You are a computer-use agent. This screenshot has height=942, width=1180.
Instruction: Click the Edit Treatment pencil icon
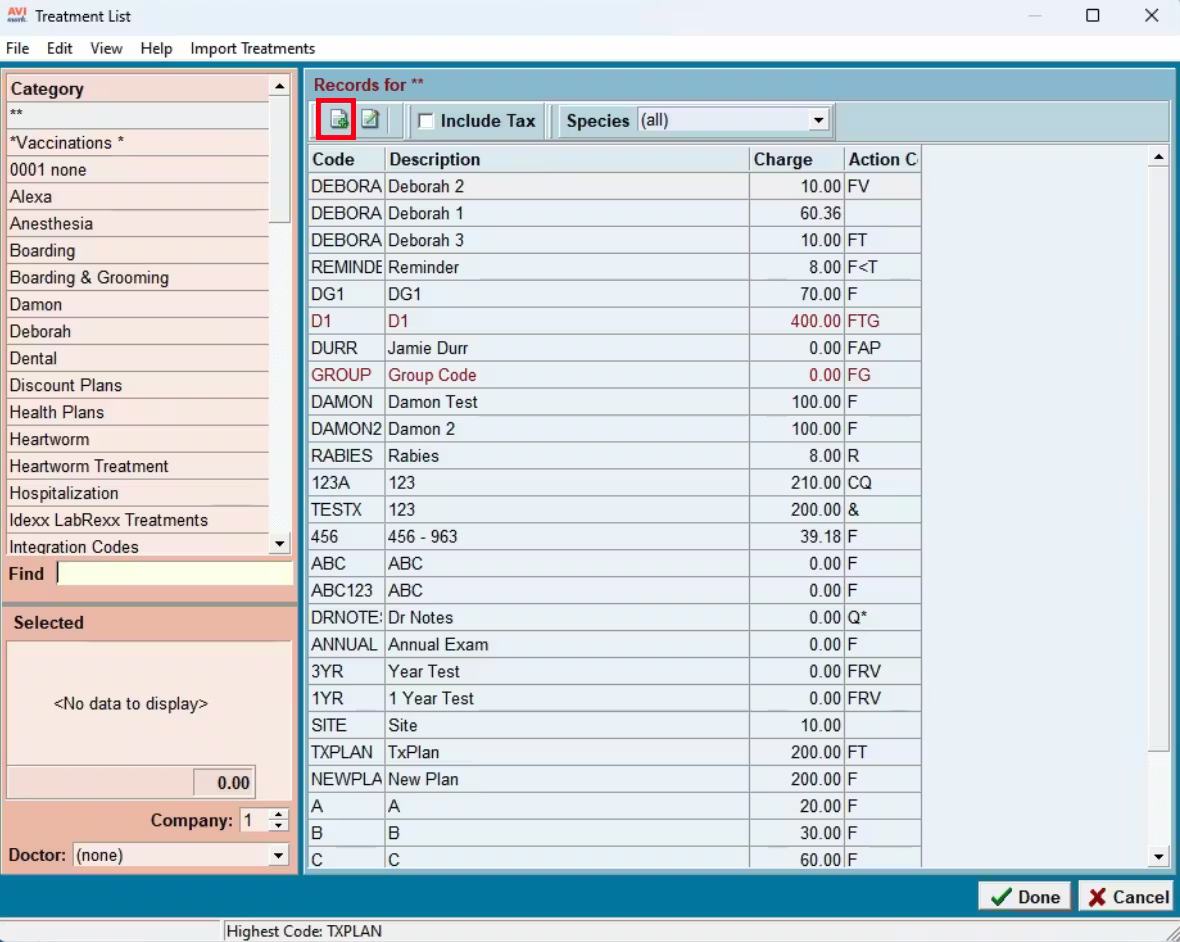point(370,120)
